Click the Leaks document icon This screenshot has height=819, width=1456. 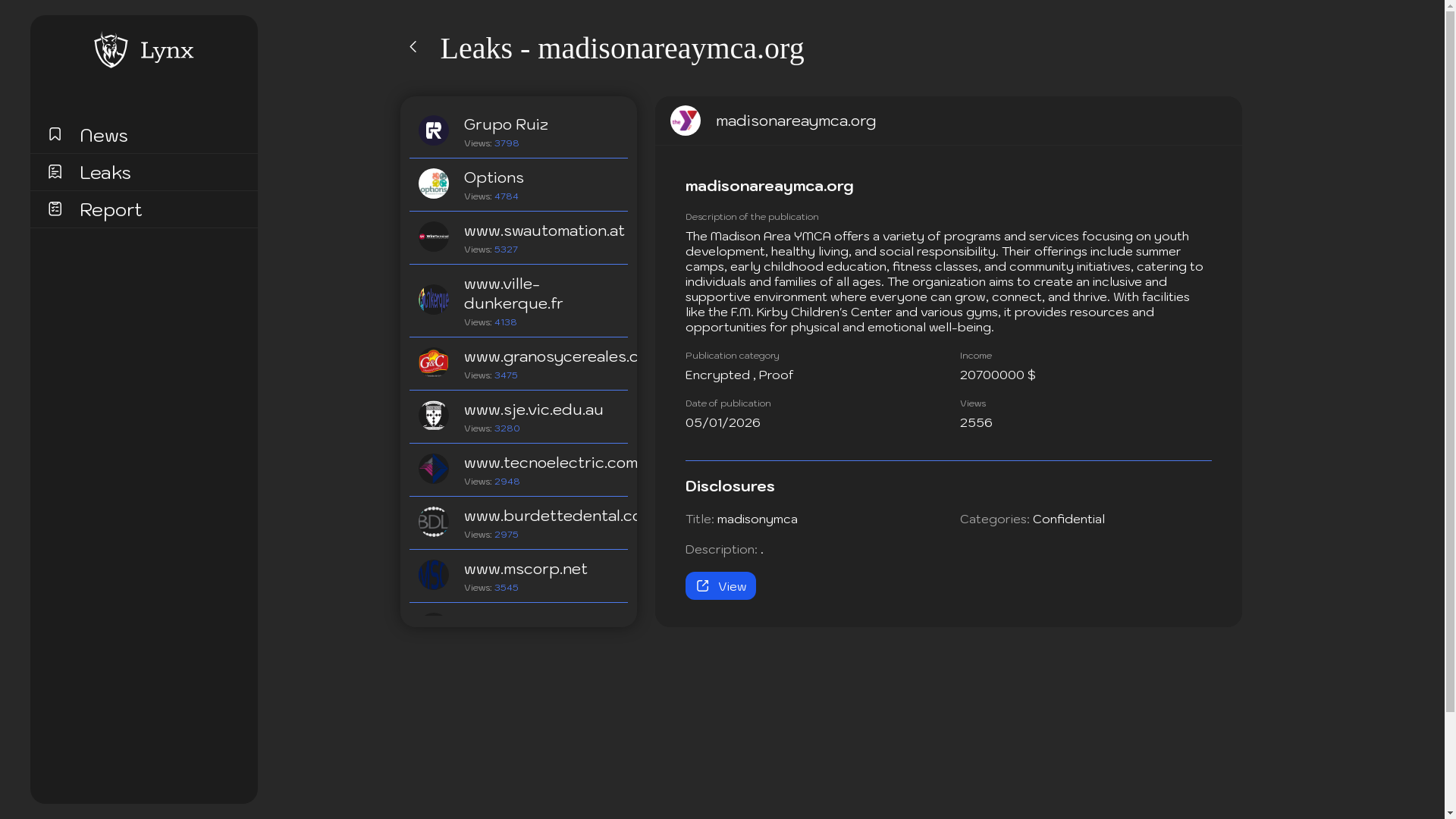(x=55, y=171)
